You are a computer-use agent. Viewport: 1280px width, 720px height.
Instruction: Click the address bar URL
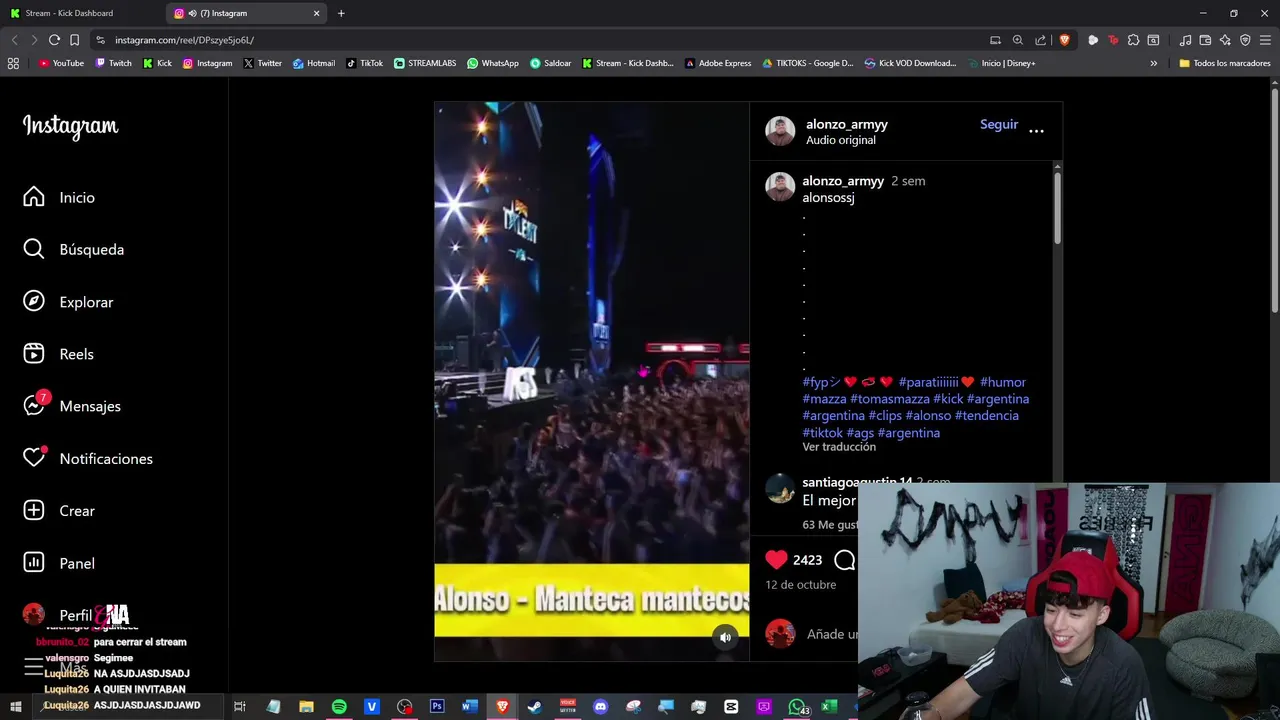[184, 40]
